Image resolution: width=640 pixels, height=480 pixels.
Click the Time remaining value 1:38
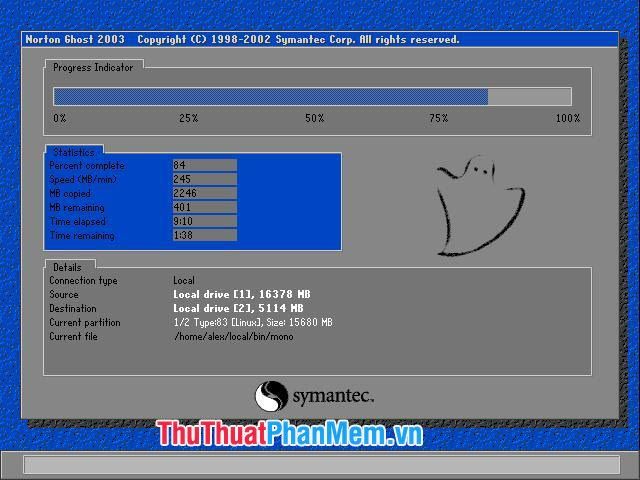click(x=204, y=235)
